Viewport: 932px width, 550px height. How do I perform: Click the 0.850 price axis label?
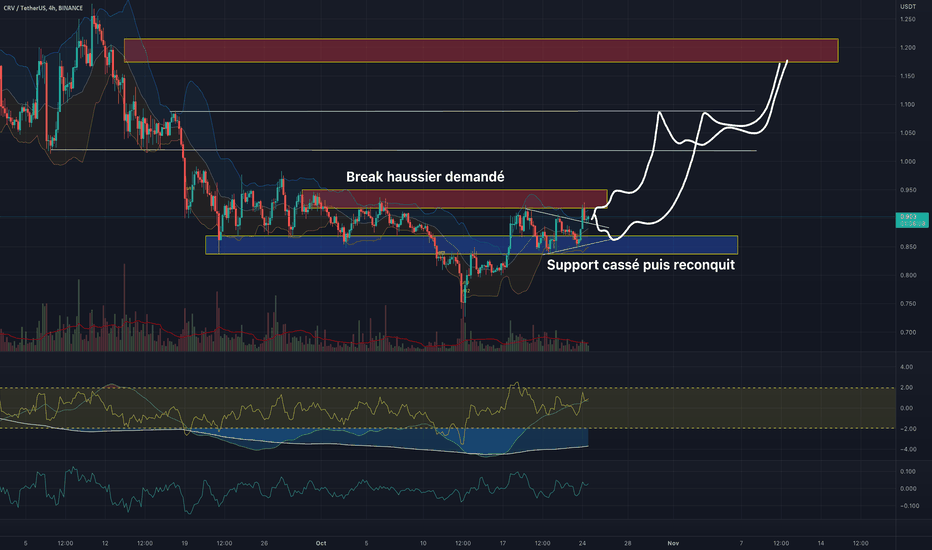pyautogui.click(x=908, y=247)
